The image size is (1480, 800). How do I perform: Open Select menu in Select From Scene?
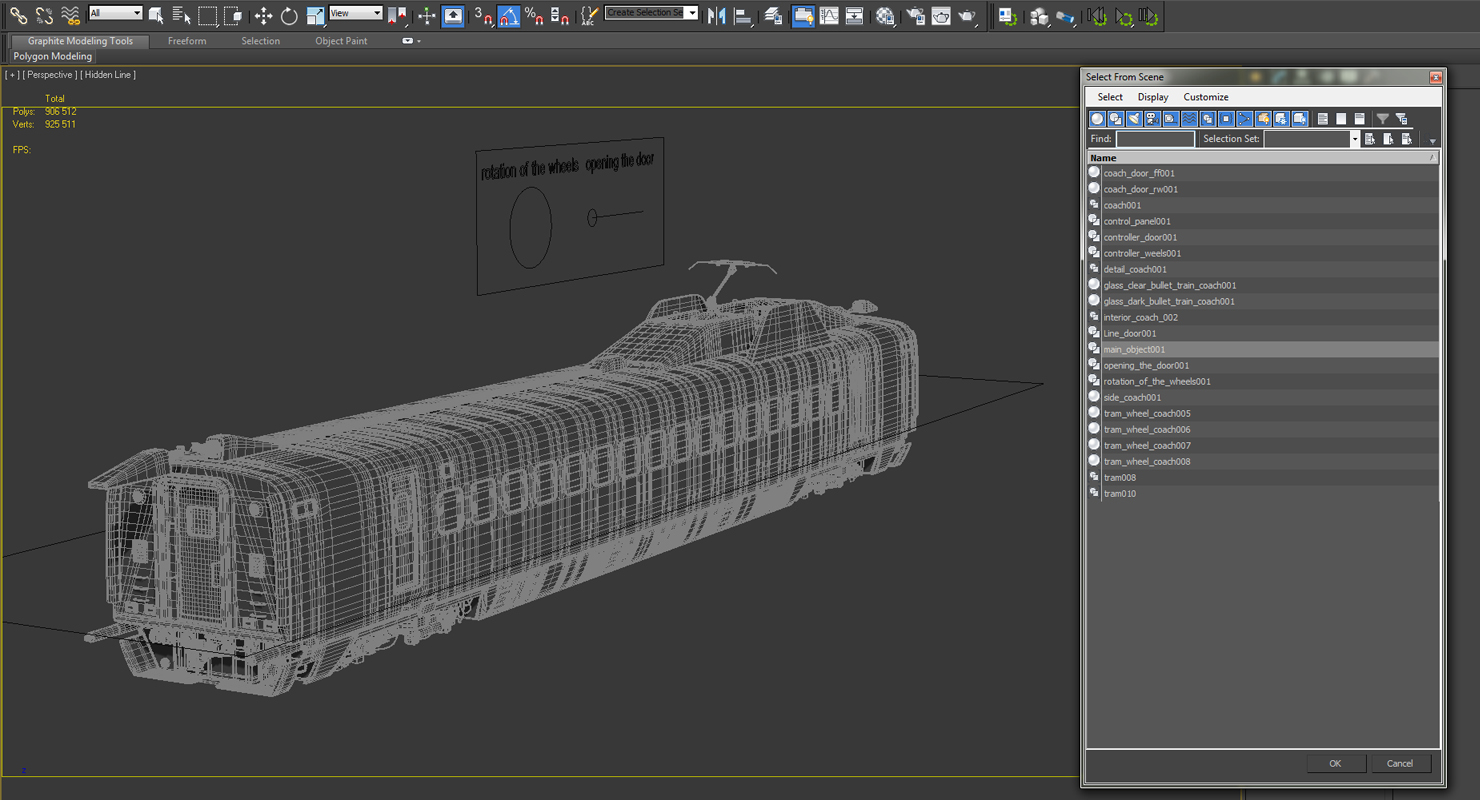1110,97
